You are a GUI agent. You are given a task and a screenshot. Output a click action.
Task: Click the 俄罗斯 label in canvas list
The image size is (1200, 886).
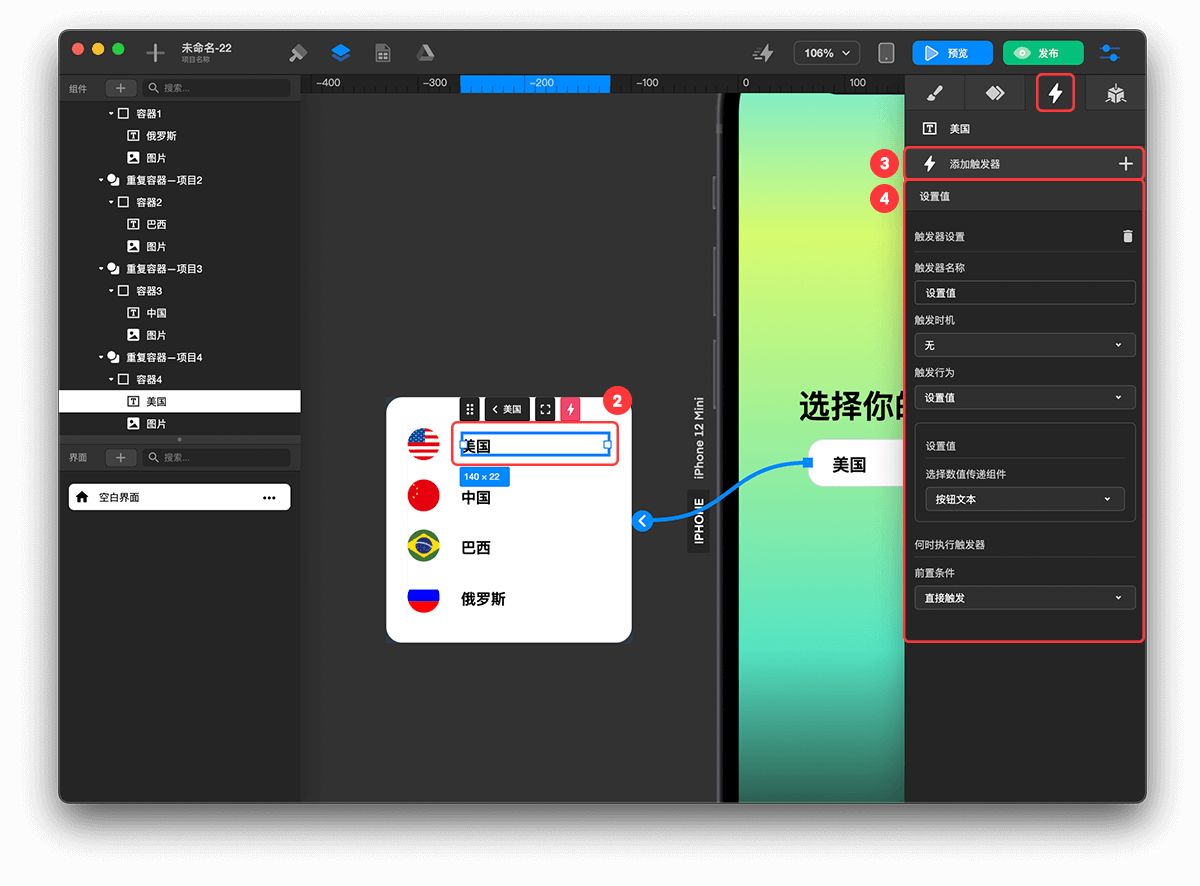(x=483, y=599)
